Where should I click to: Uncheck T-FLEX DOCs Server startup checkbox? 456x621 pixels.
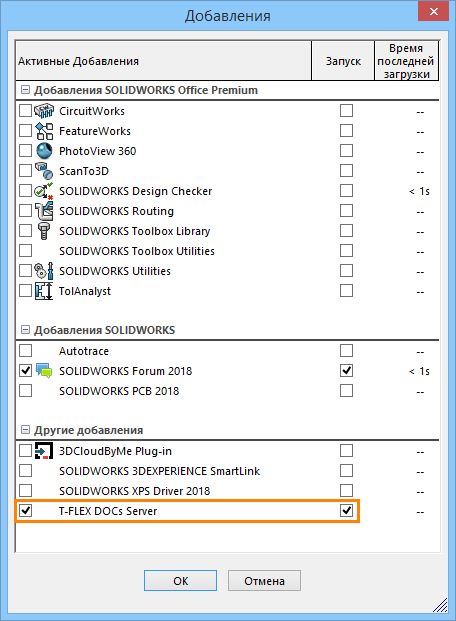[346, 511]
